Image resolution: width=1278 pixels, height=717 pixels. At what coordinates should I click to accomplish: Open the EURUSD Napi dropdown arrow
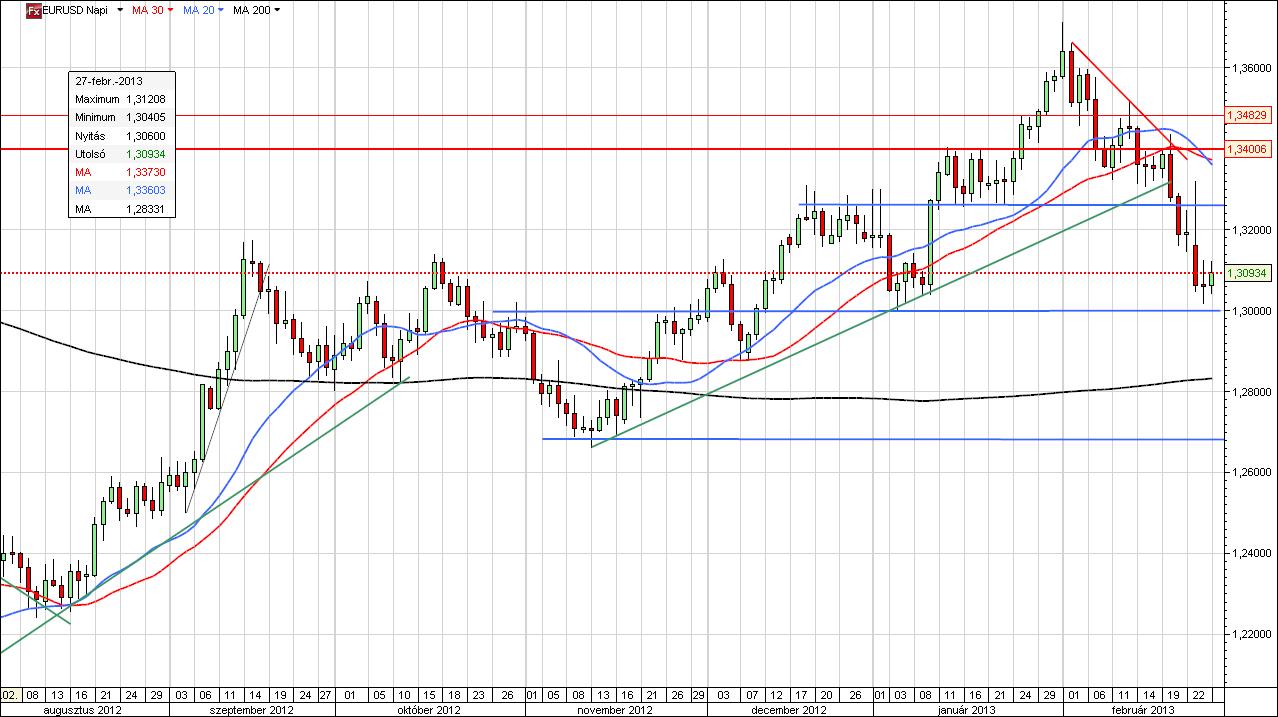click(121, 10)
